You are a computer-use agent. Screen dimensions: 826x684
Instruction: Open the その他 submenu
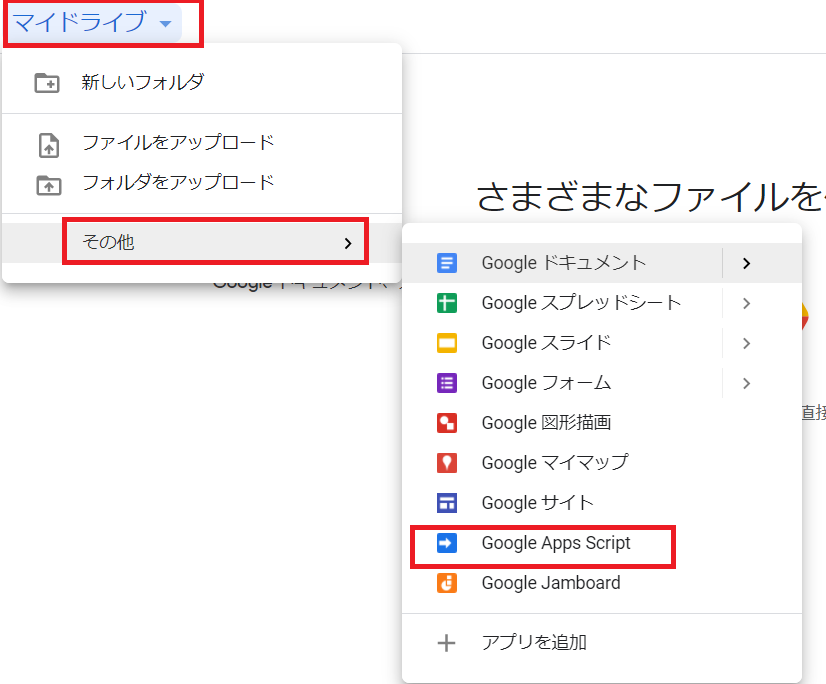click(x=215, y=242)
